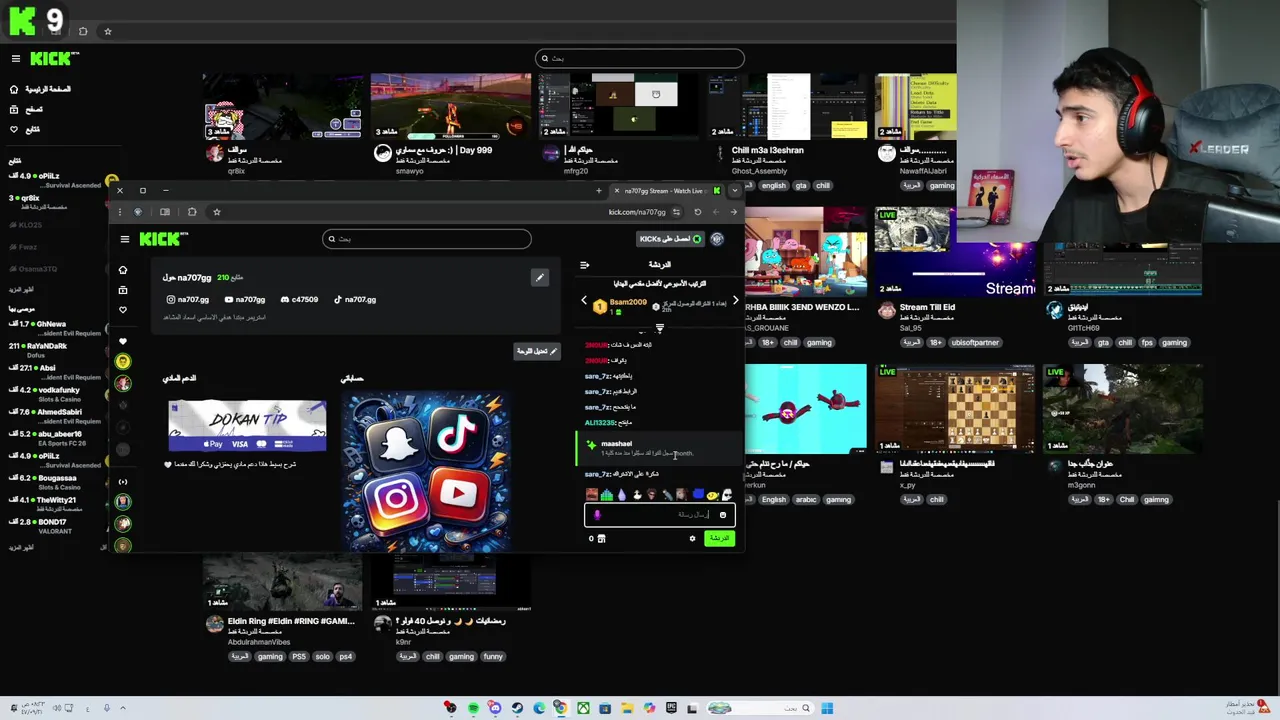Image resolution: width=1280 pixels, height=720 pixels.
Task: Focus search box in front Kick window
Action: click(x=427, y=239)
